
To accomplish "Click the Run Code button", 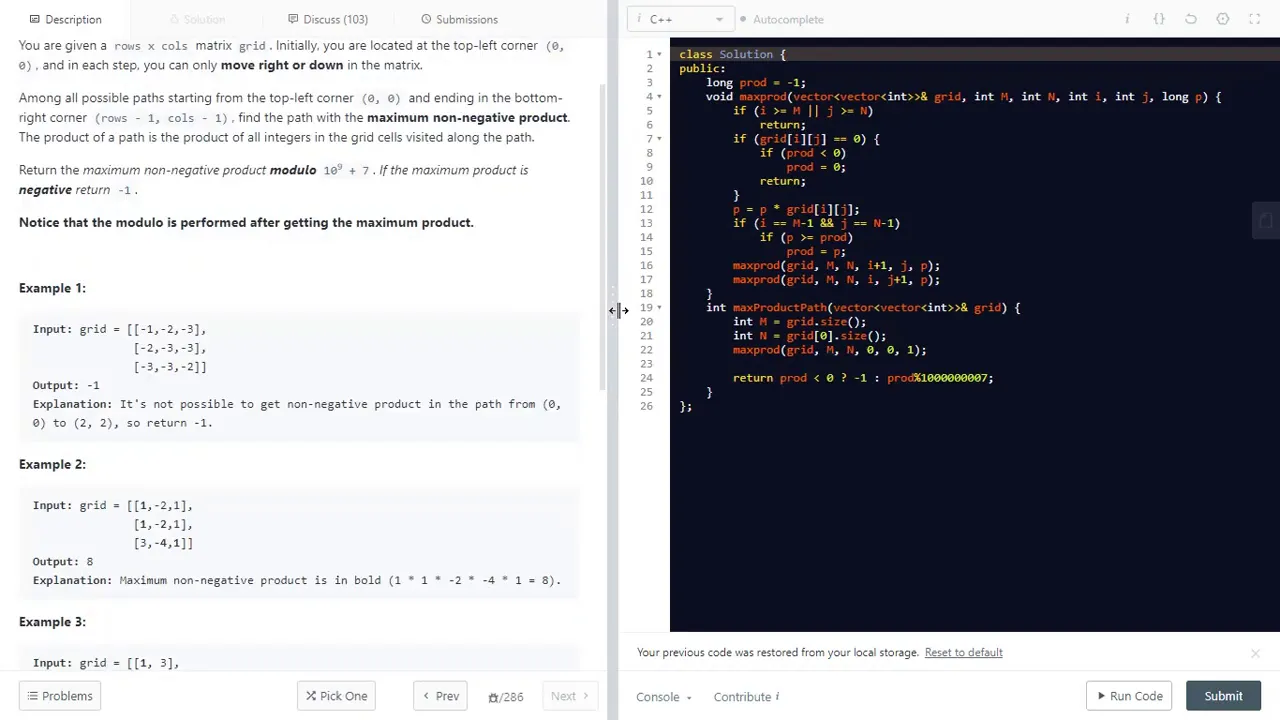I will click(1130, 696).
